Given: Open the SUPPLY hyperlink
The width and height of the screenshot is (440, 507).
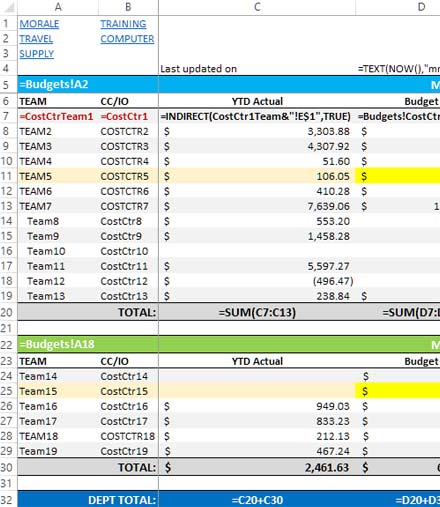Looking at the screenshot, I should coord(36,54).
